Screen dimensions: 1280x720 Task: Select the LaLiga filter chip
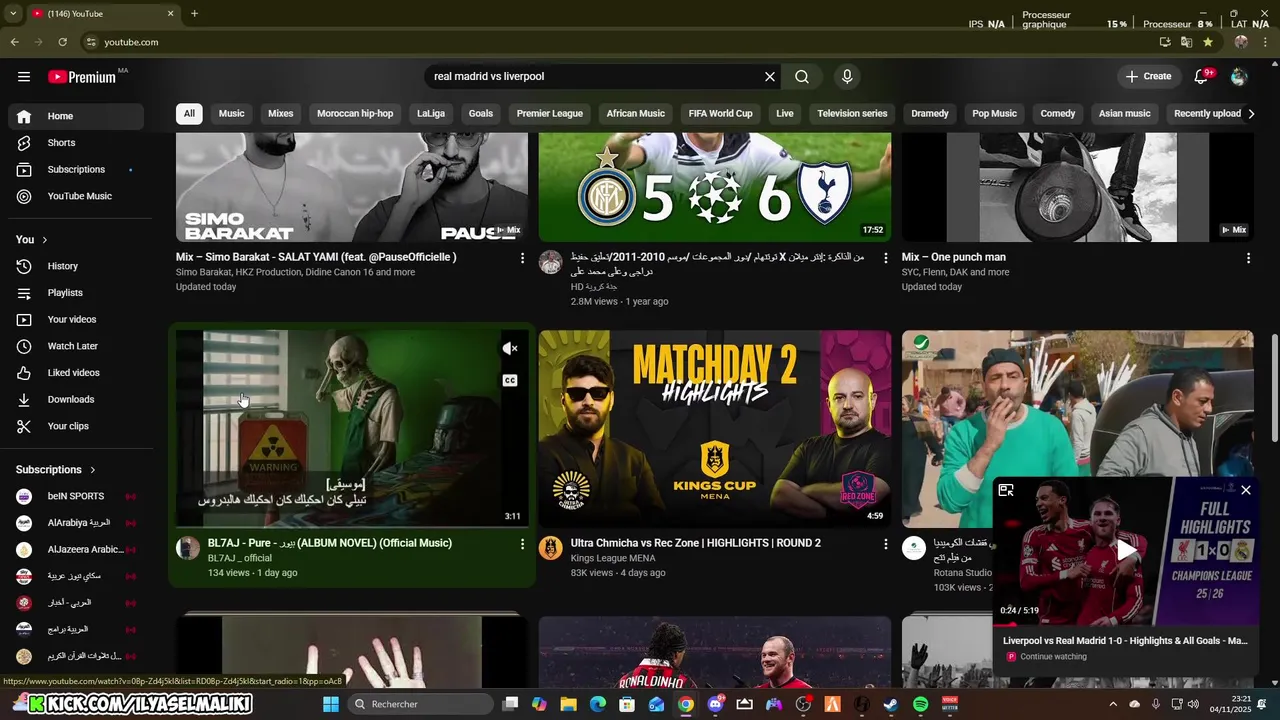431,114
